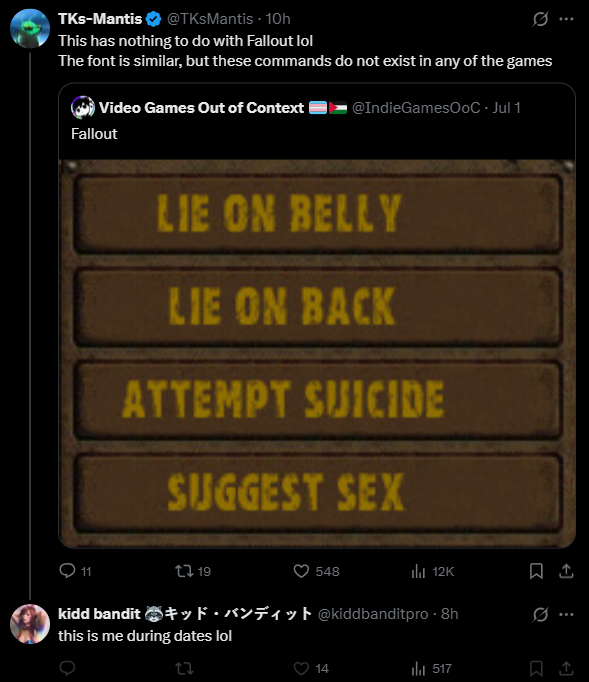Viewport: 589px width, 682px height.
Task: Open the quoted Video Games Out of Context post
Action: (x=317, y=121)
